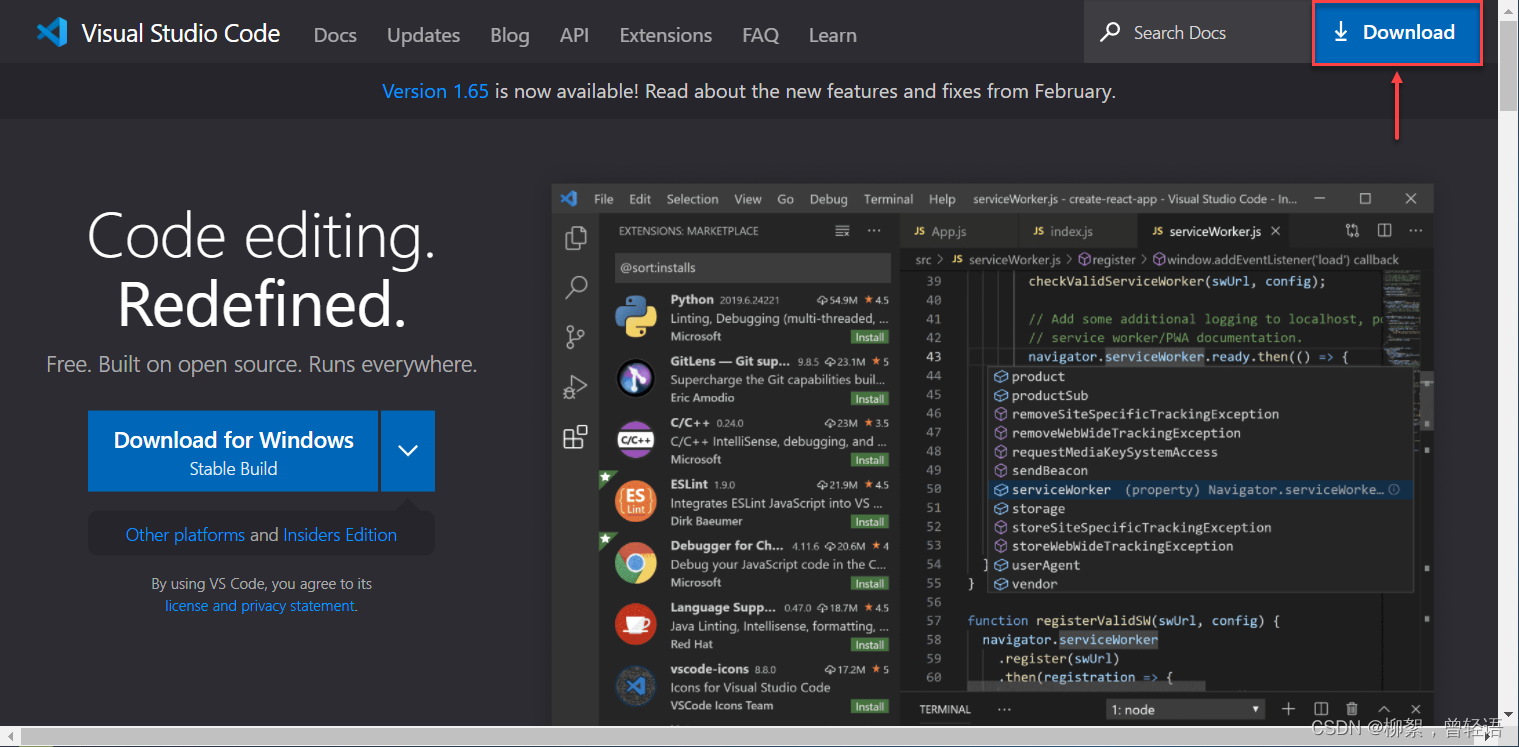Open the API navigation item
Viewport: 1519px width, 747px height.
[x=574, y=35]
